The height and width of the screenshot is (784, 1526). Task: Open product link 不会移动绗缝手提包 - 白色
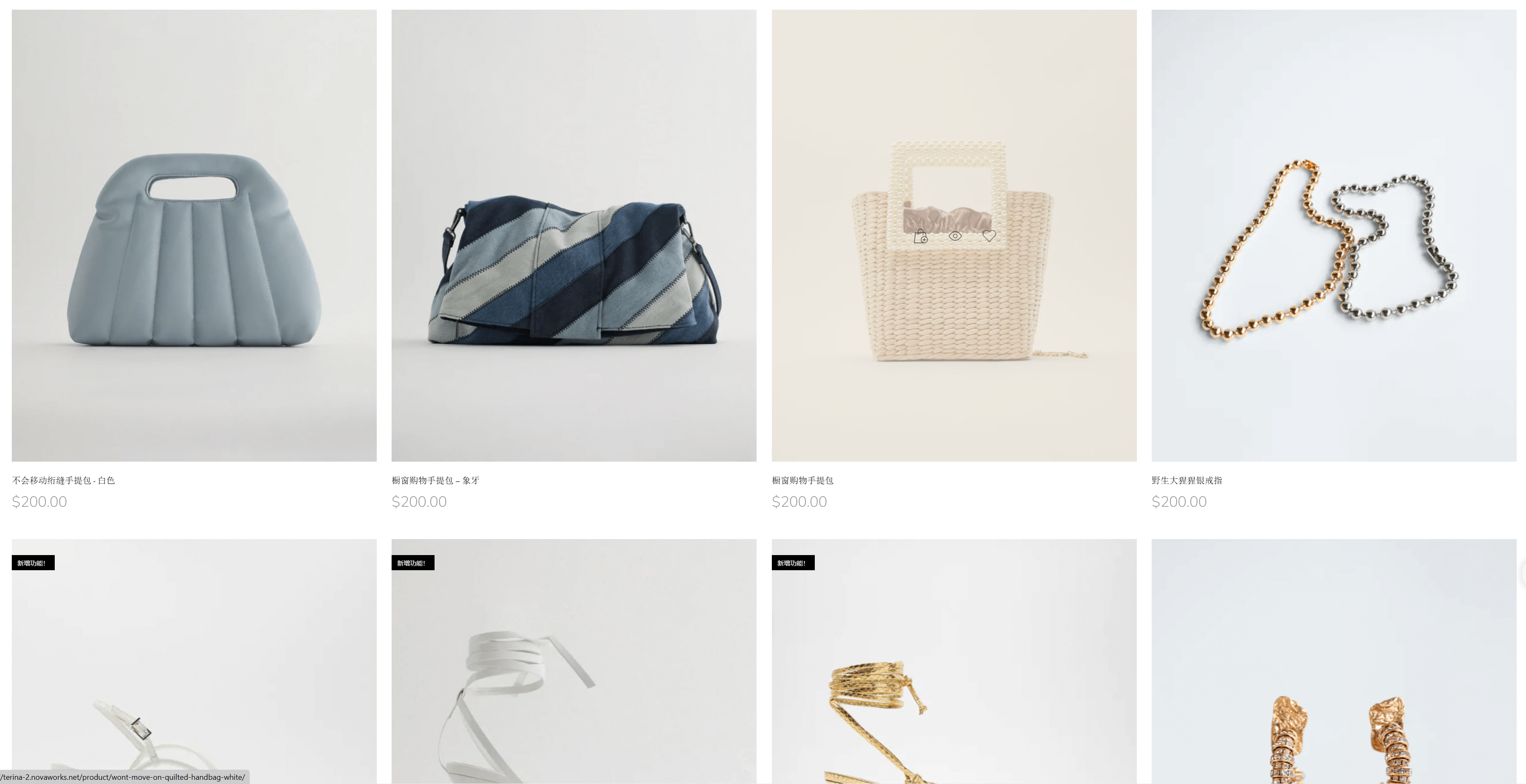(64, 480)
